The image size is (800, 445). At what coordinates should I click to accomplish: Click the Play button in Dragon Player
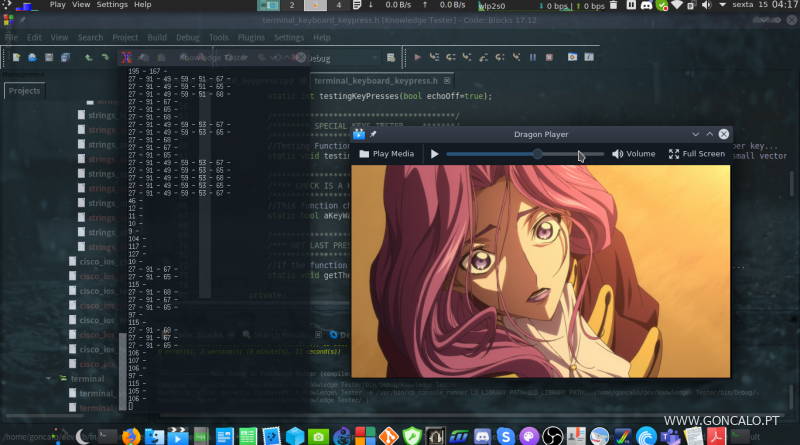(434, 154)
